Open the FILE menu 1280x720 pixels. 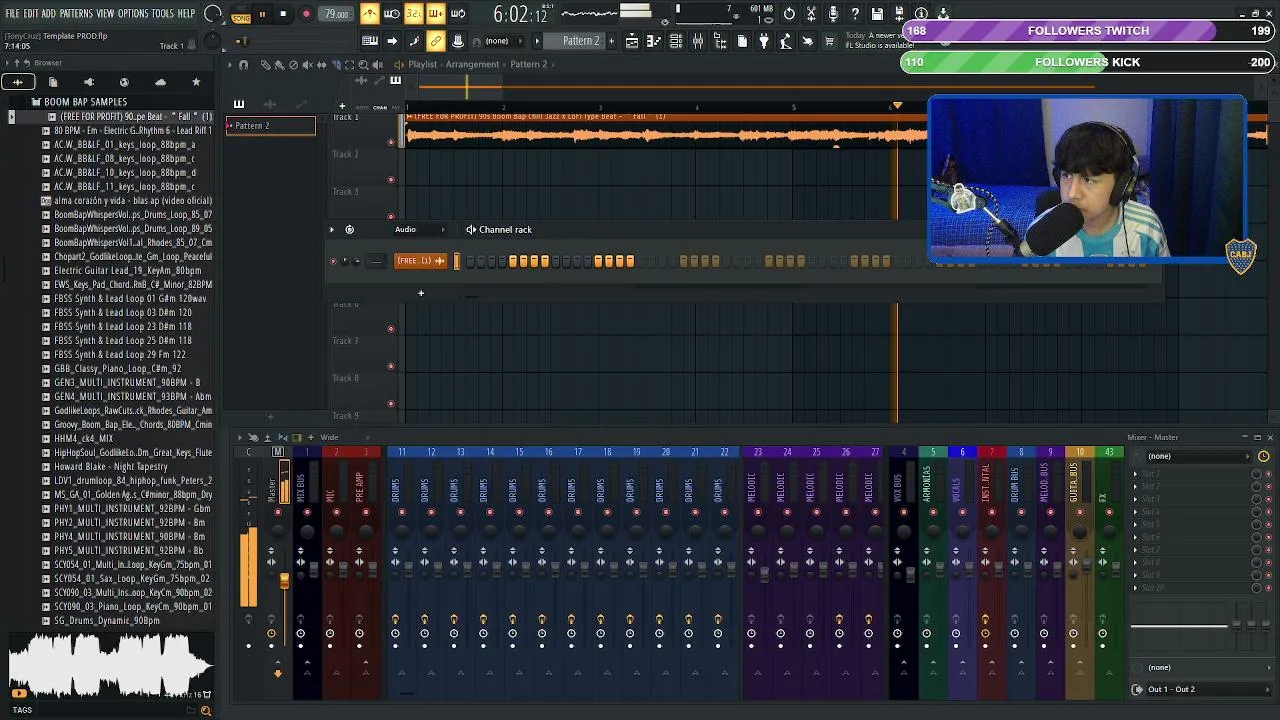click(x=13, y=14)
